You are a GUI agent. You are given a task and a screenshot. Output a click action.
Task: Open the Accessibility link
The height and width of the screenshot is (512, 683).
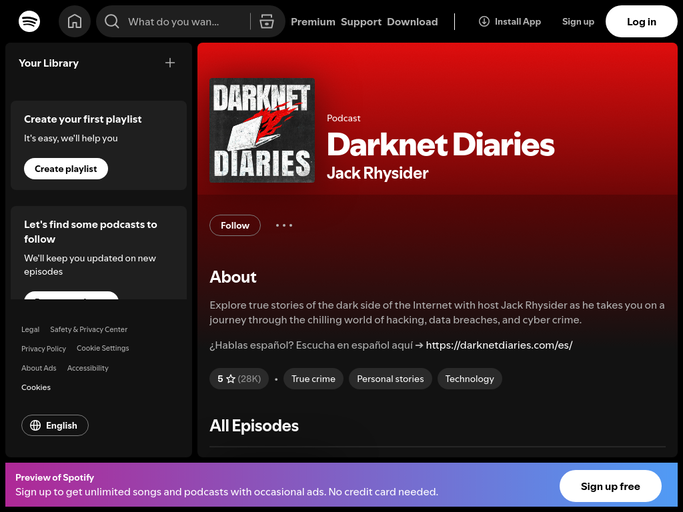tap(88, 368)
